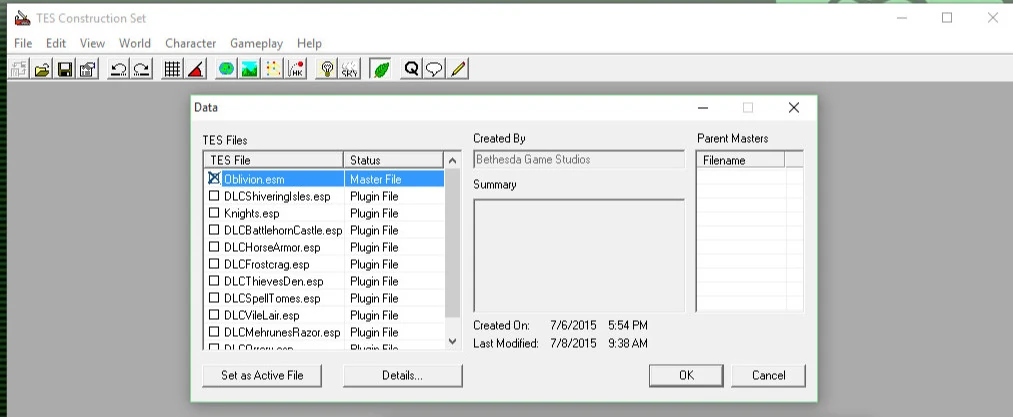Click the greyed-out version control toolbar icon
This screenshot has height=417, width=1013.
coord(19,69)
